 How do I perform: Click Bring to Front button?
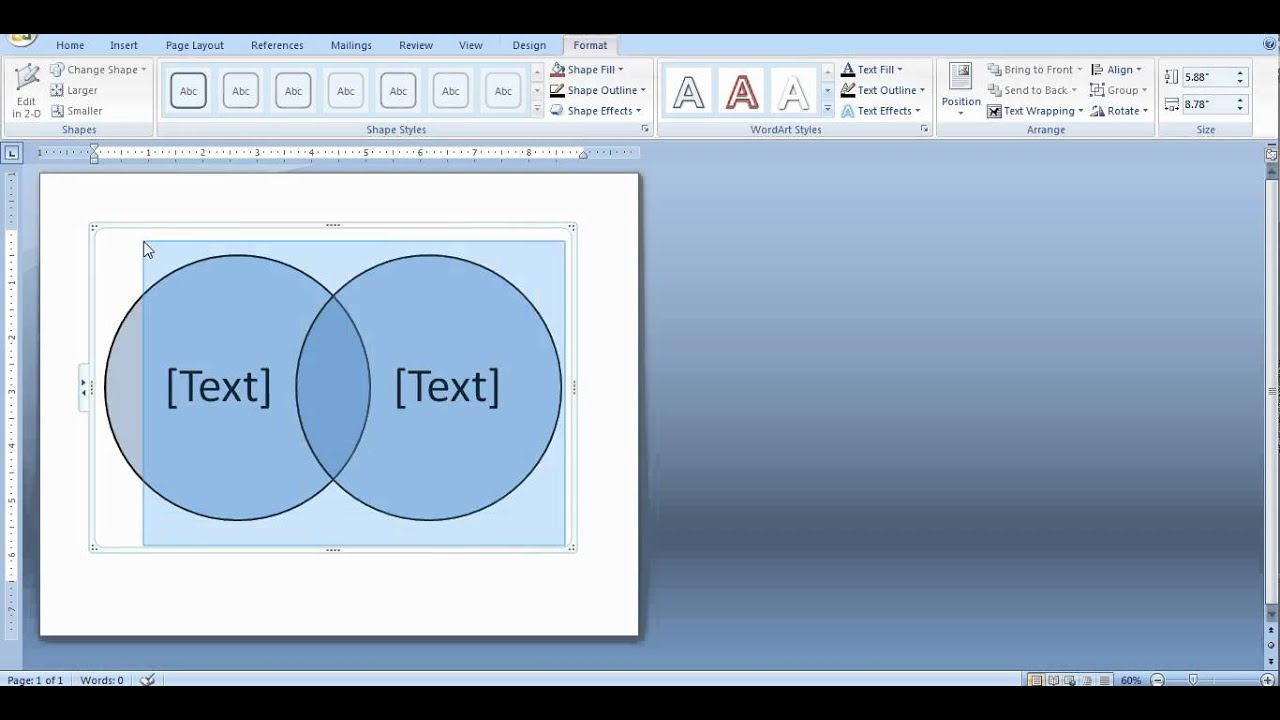(x=1035, y=69)
